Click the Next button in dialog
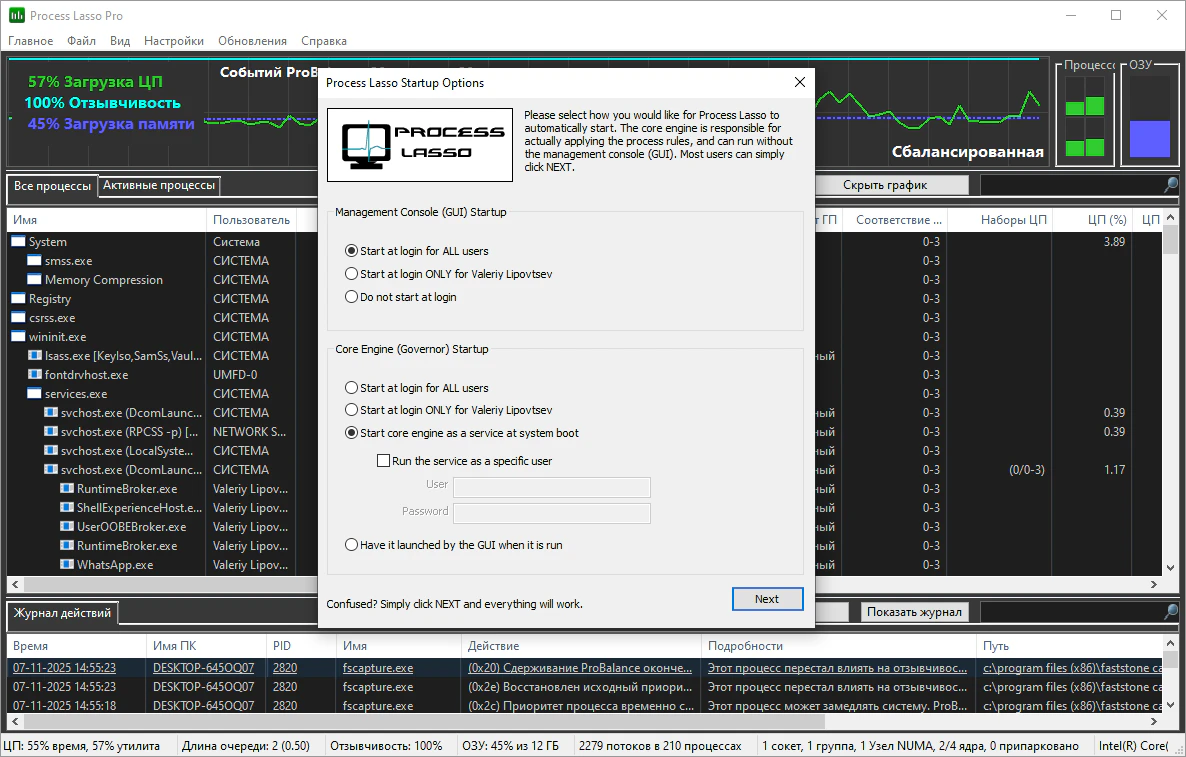The width and height of the screenshot is (1186, 757). [x=767, y=599]
